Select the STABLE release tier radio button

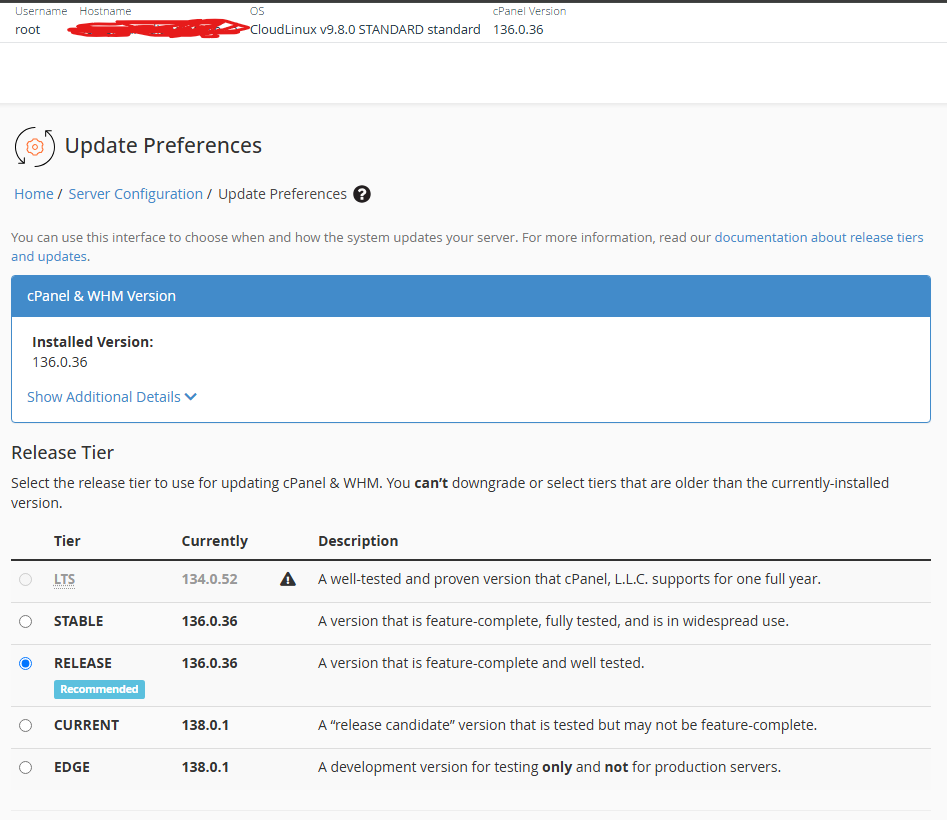click(25, 621)
